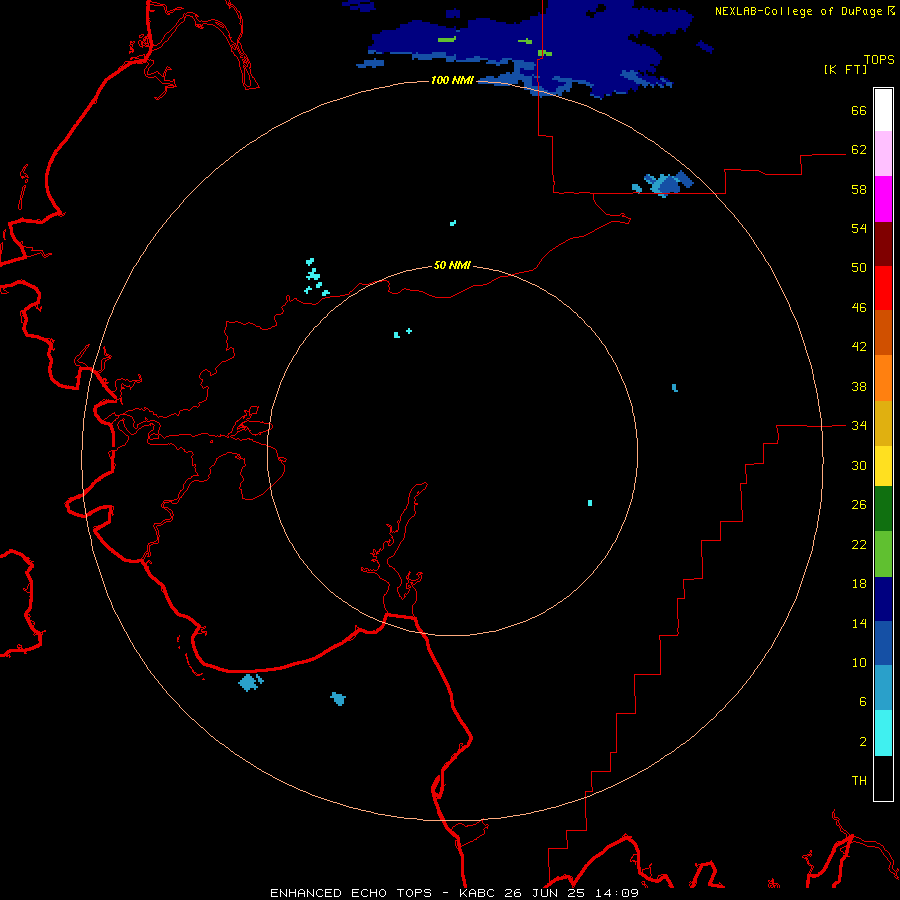Click the KABC station identifier
This screenshot has width=900, height=900.
pyautogui.click(x=478, y=893)
